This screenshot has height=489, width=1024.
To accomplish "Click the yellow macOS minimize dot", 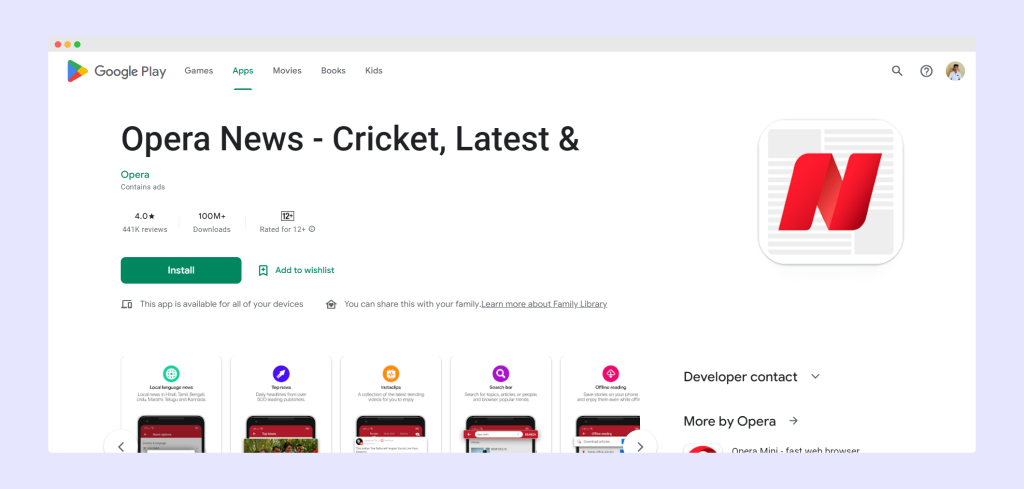I will (67, 44).
